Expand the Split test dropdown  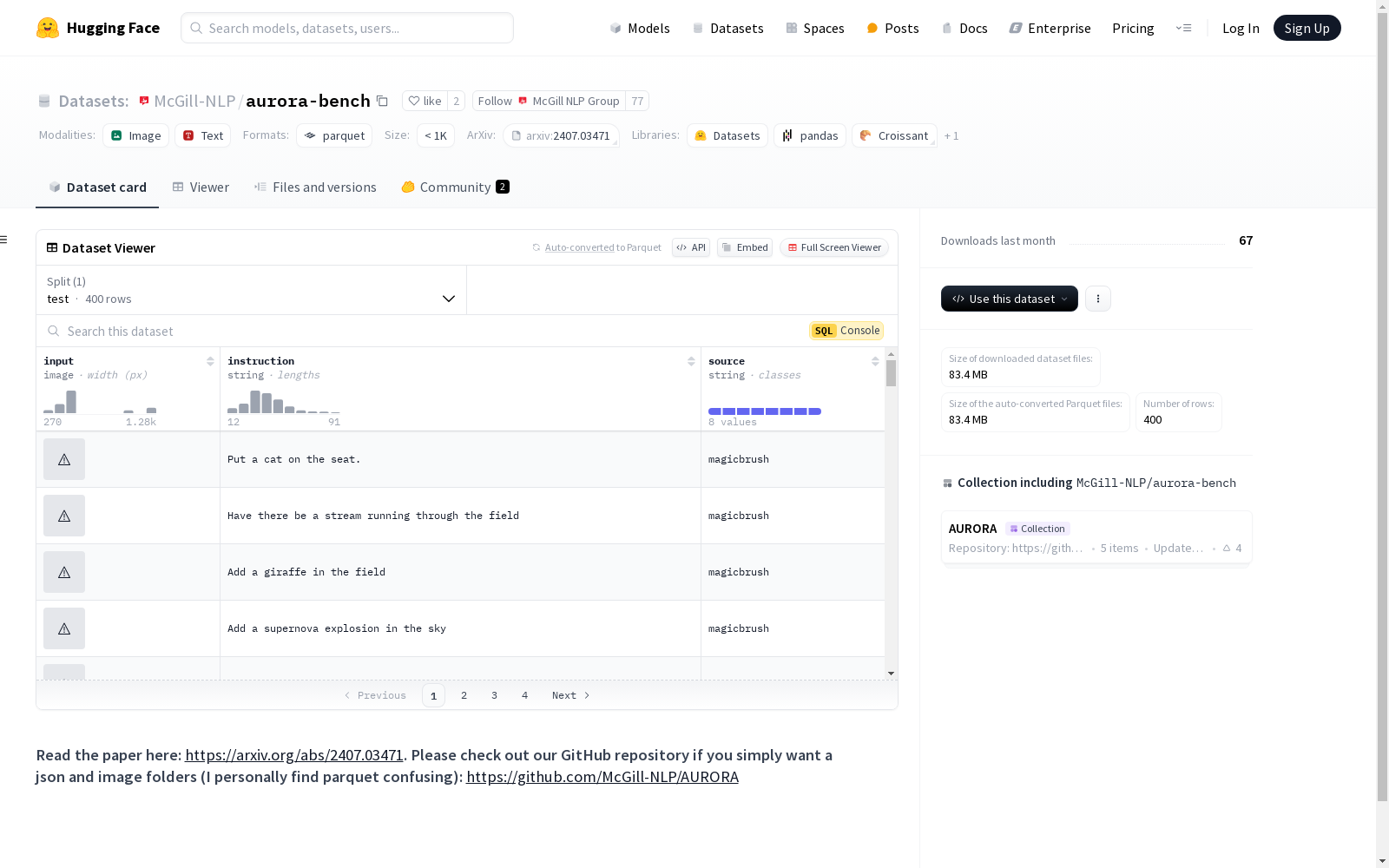252,290
